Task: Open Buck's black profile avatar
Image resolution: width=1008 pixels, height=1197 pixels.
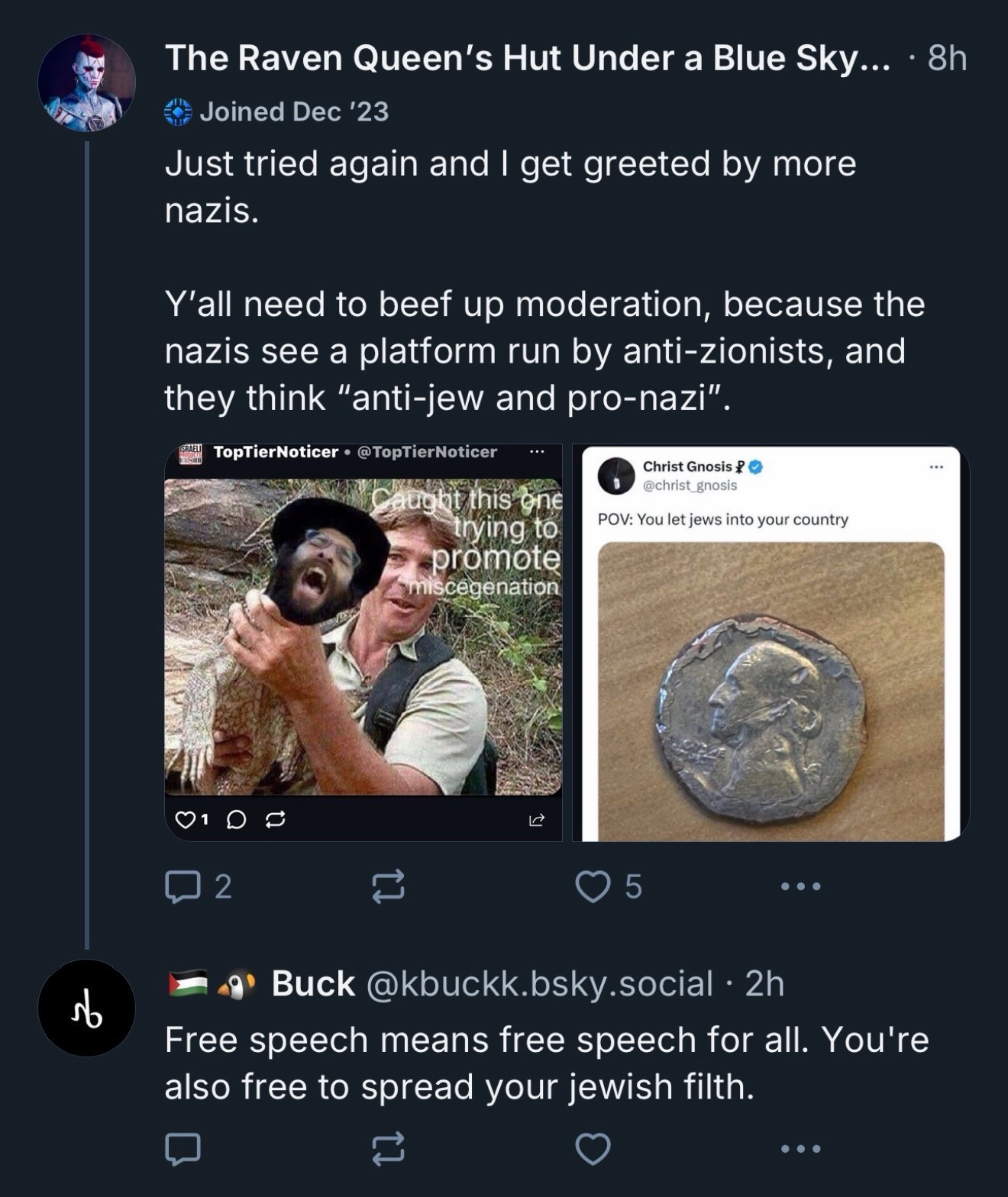Action: click(86, 1008)
